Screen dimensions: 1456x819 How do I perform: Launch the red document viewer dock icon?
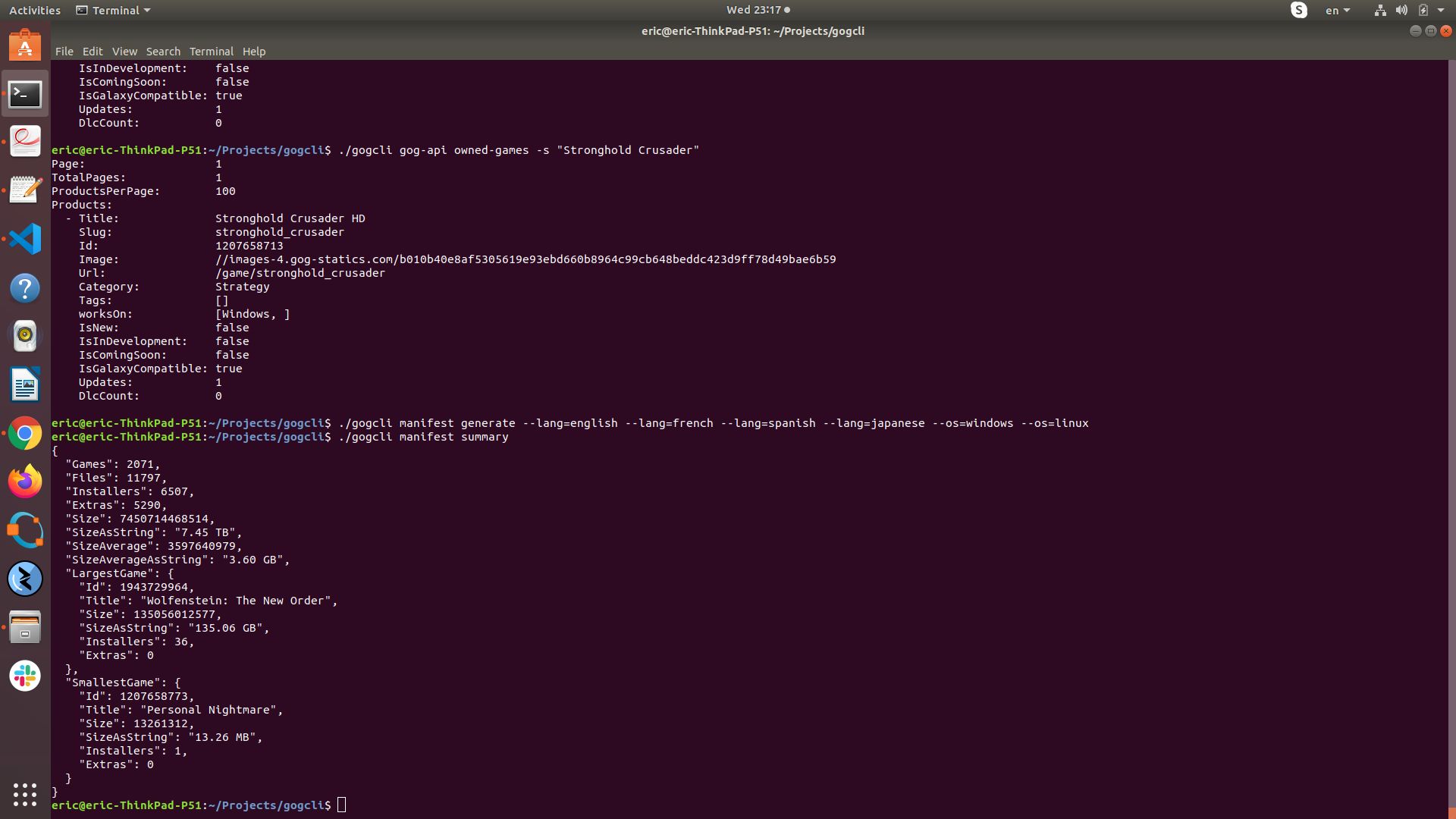pyautogui.click(x=25, y=142)
